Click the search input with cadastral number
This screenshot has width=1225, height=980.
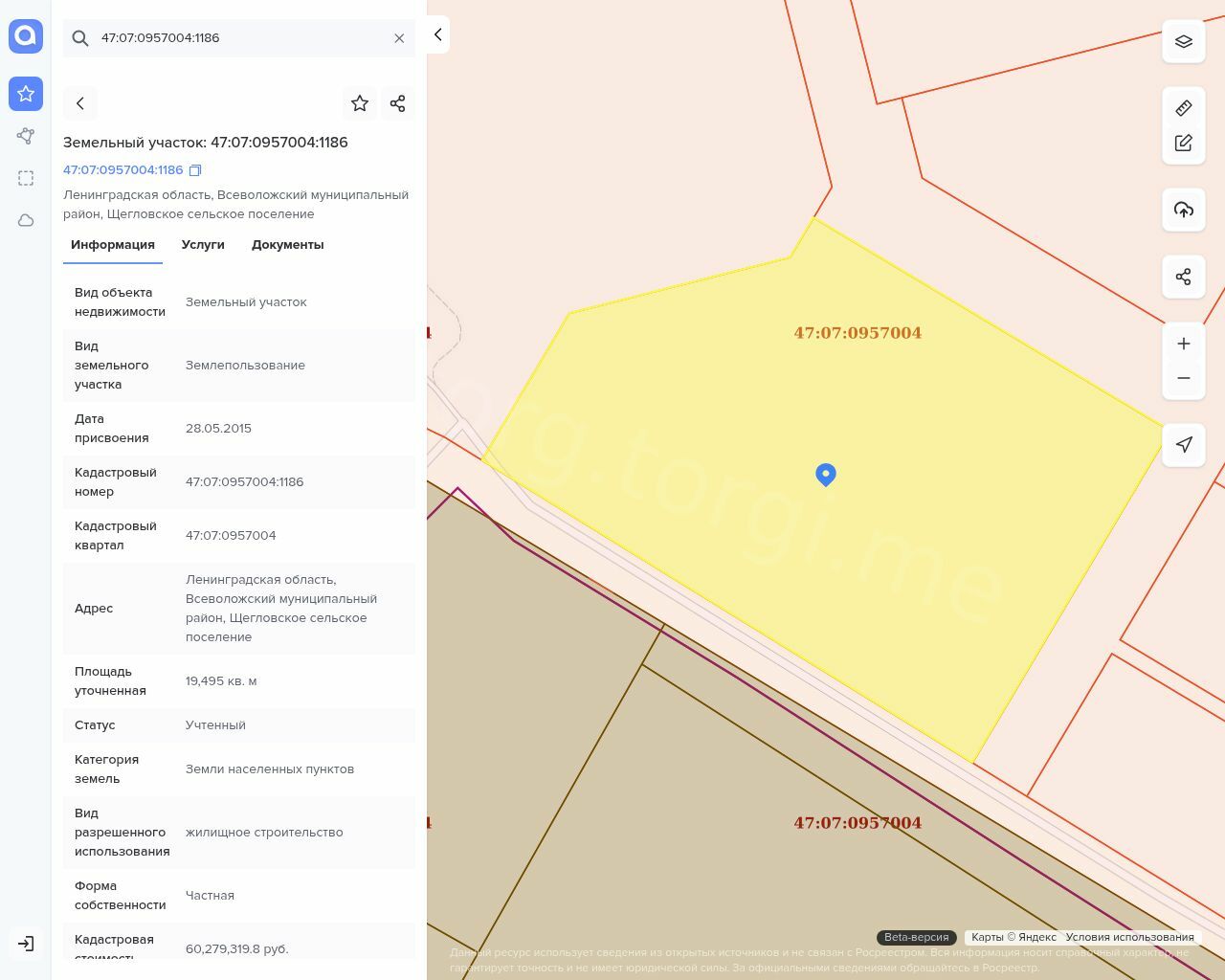click(239, 38)
